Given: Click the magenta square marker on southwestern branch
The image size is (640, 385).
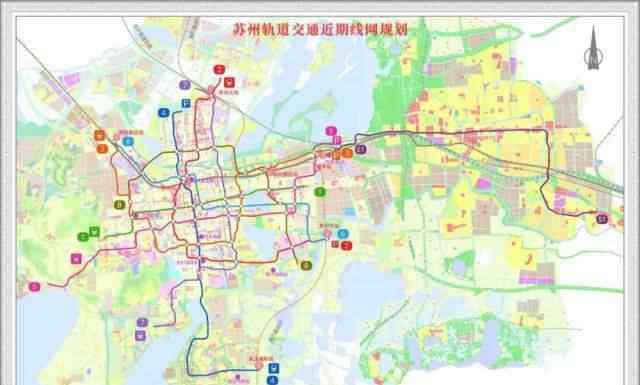Looking at the screenshot, I should (76, 258).
